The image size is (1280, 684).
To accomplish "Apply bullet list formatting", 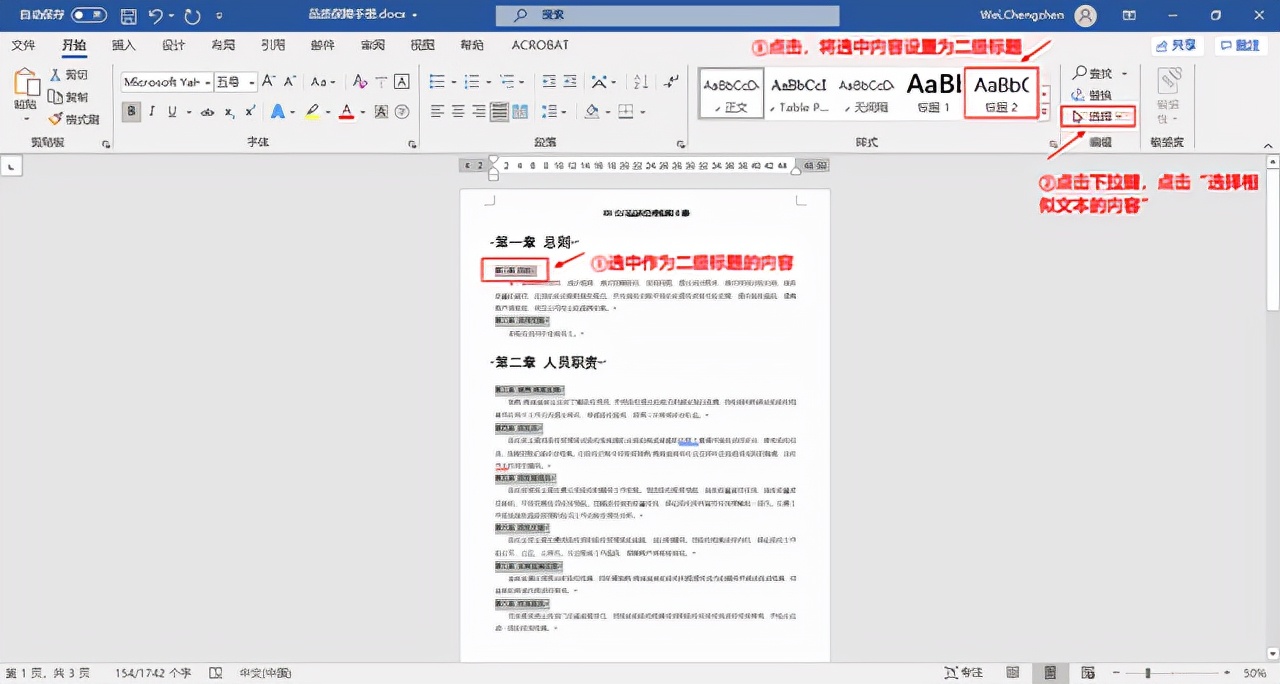I will pos(437,82).
